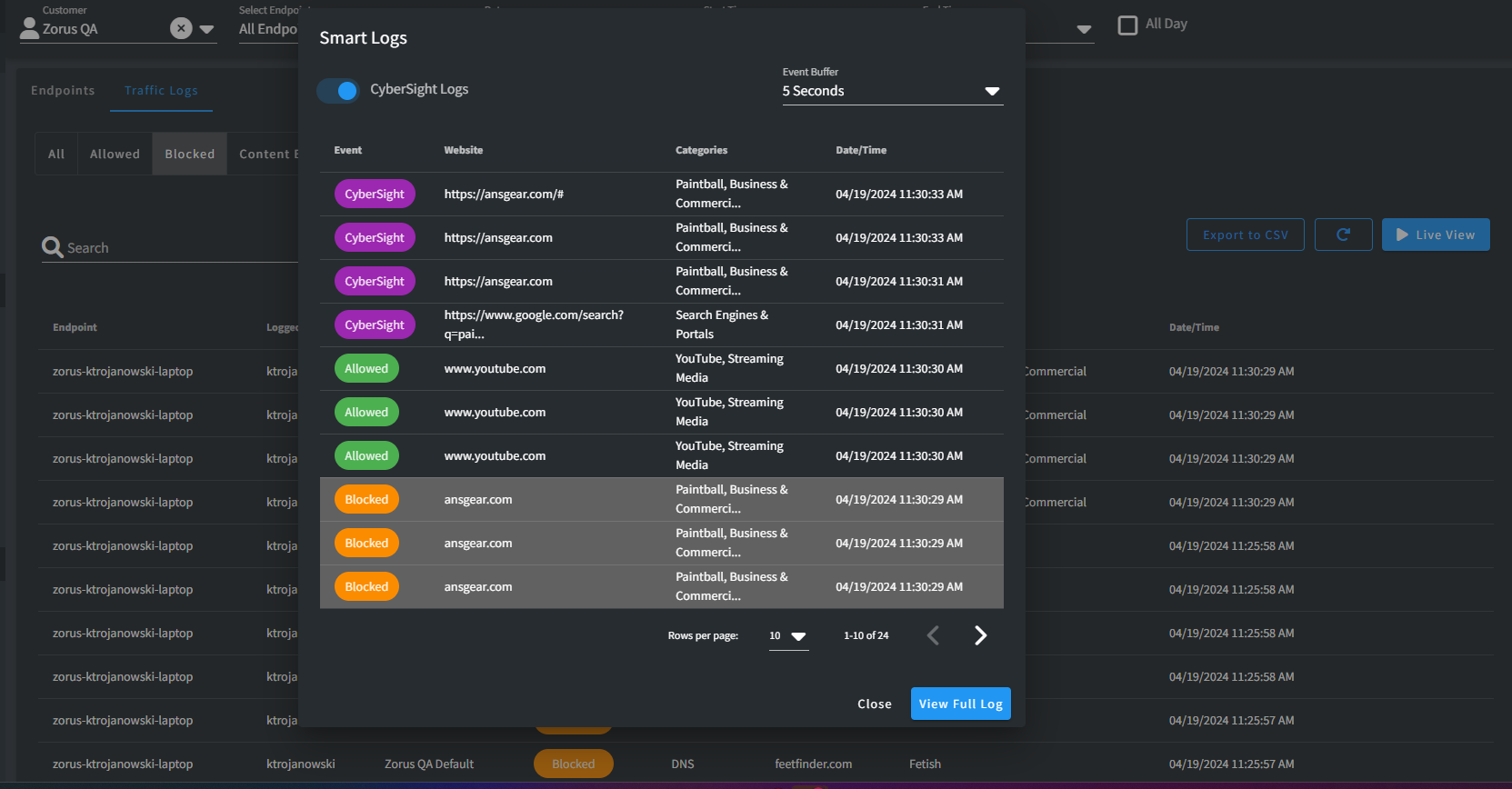Expand the Customer dropdown arrow
Viewport: 1512px width, 789px height.
pyautogui.click(x=207, y=29)
